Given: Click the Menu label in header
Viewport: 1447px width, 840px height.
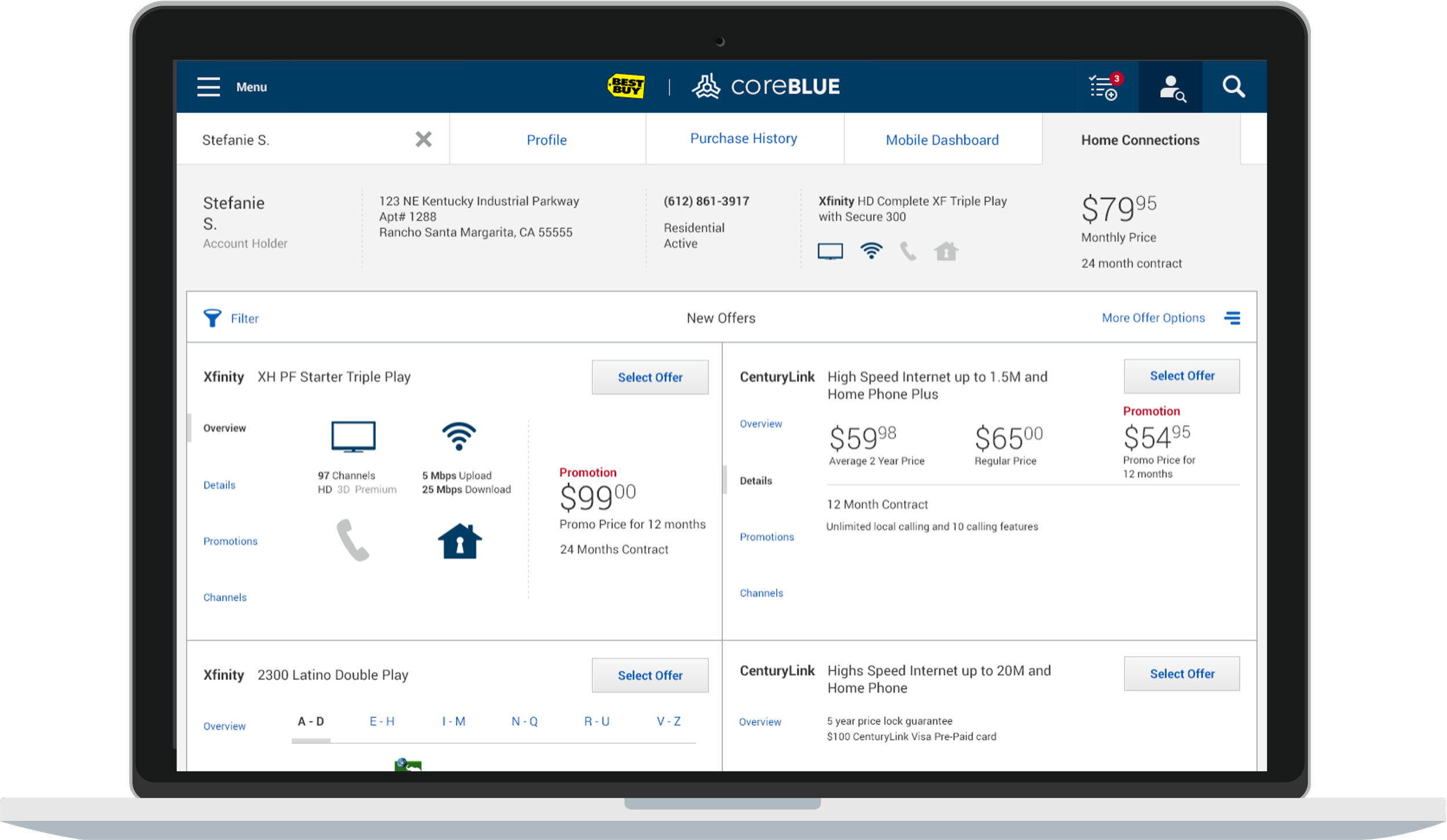Looking at the screenshot, I should click(x=251, y=87).
